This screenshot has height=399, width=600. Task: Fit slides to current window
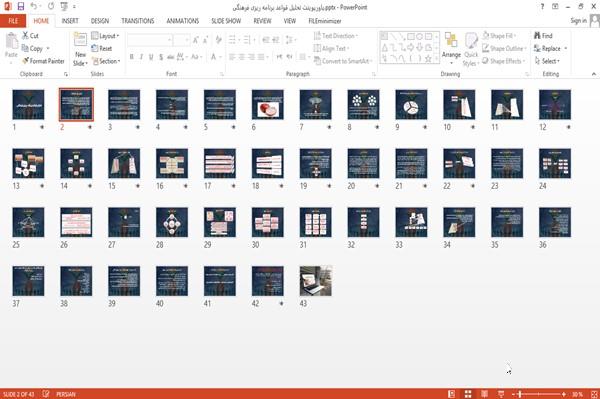tap(594, 394)
